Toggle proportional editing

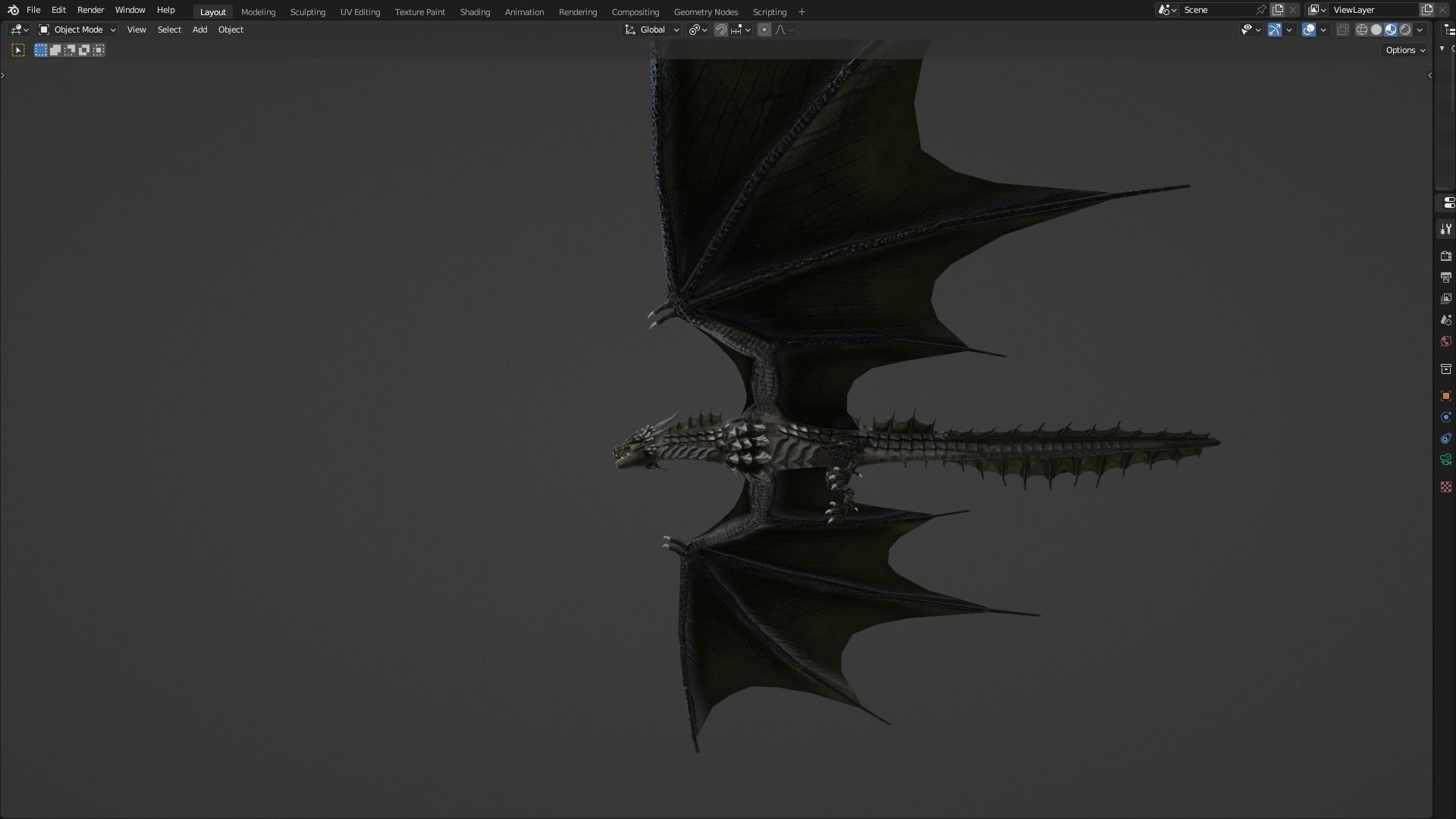tap(764, 30)
